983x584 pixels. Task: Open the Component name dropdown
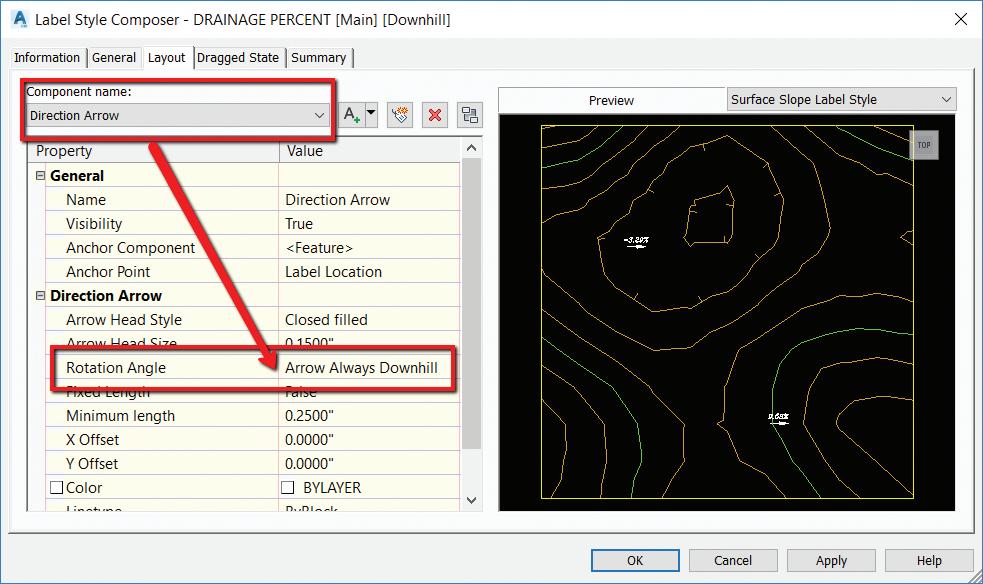[x=178, y=115]
